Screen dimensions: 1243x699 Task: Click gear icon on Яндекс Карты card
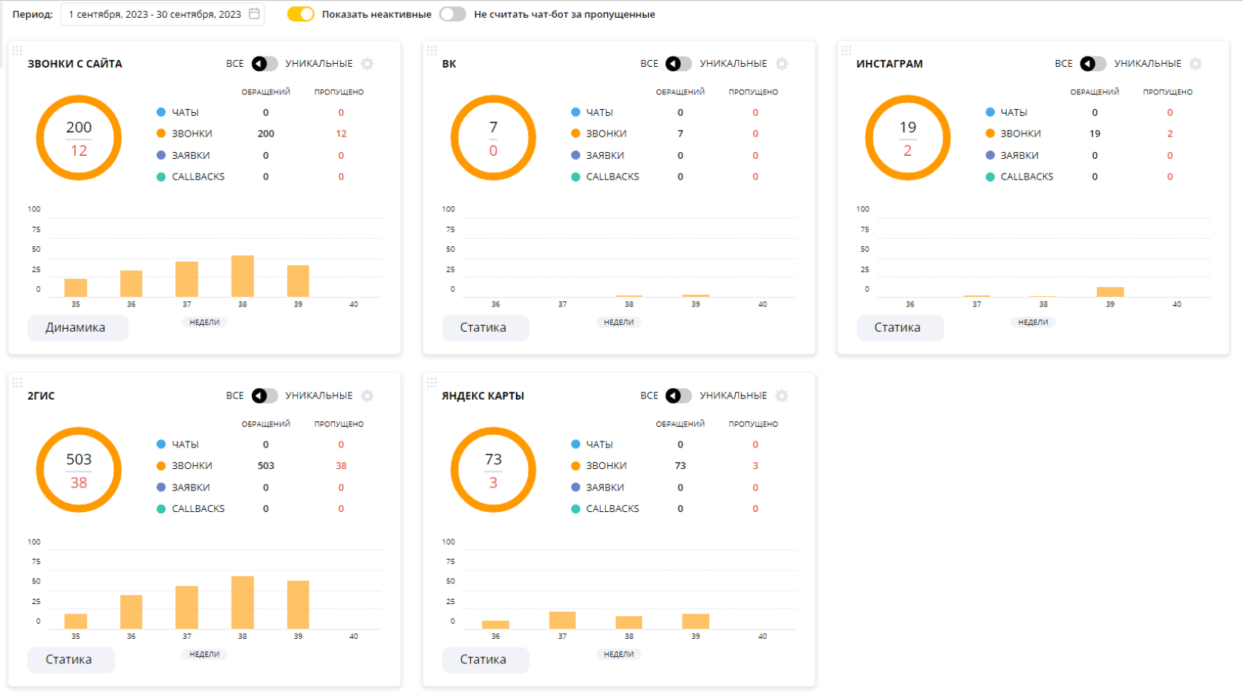(782, 396)
